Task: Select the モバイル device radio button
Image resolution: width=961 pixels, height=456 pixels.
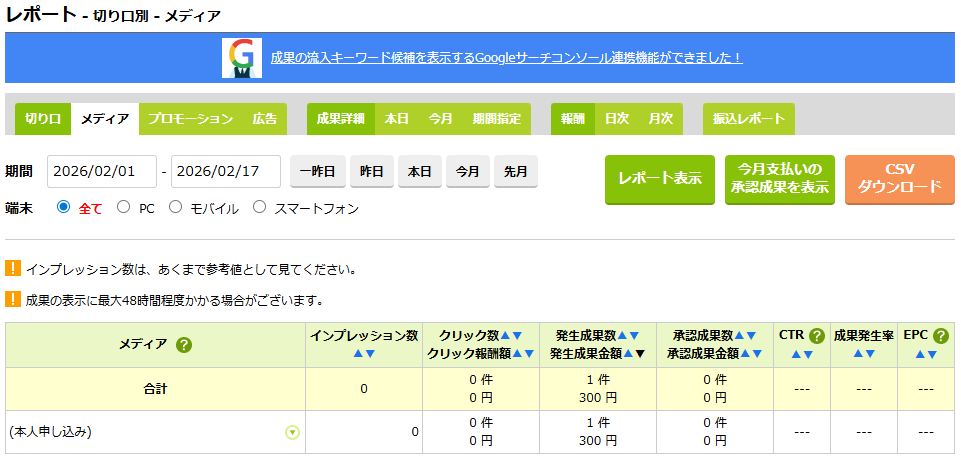Action: pos(175,207)
